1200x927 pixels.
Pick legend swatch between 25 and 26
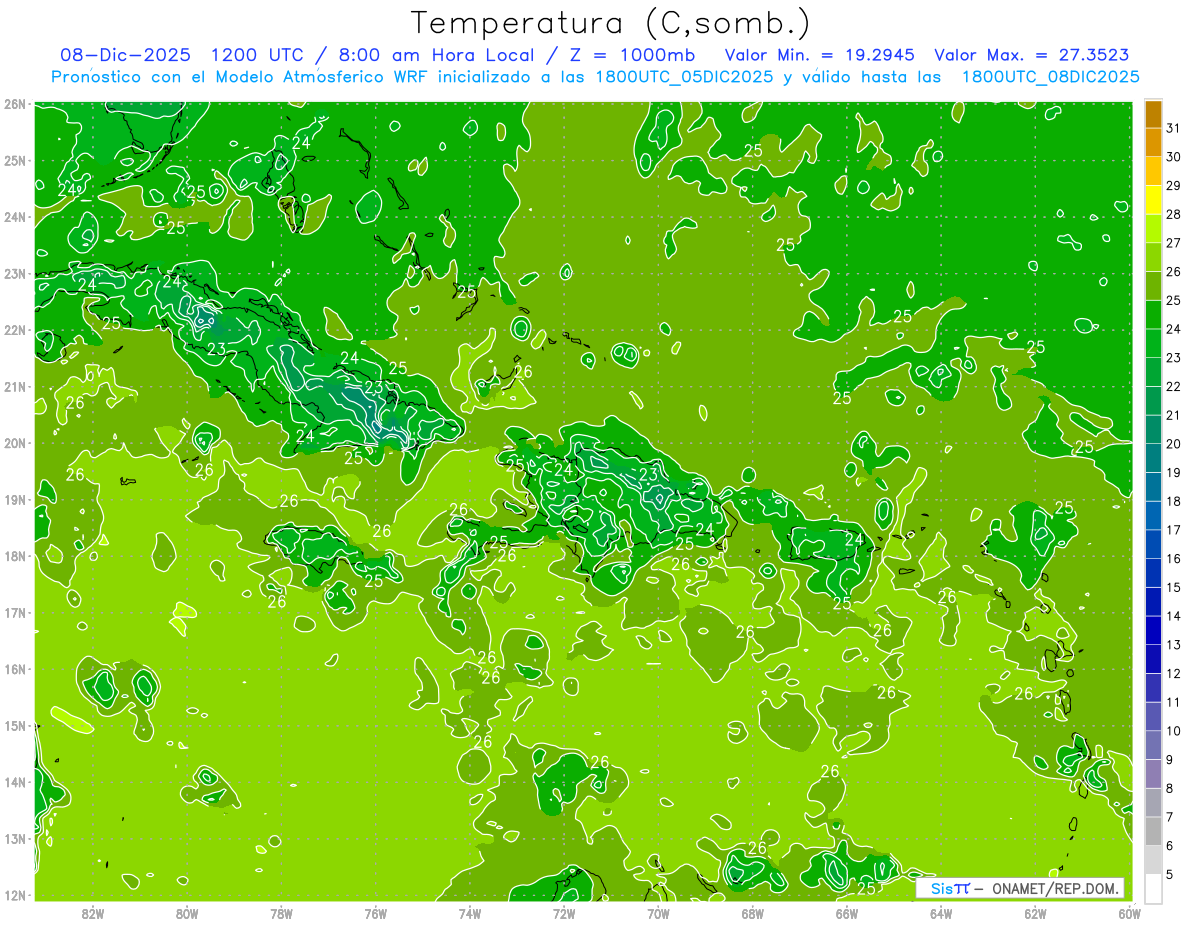[x=1153, y=286]
